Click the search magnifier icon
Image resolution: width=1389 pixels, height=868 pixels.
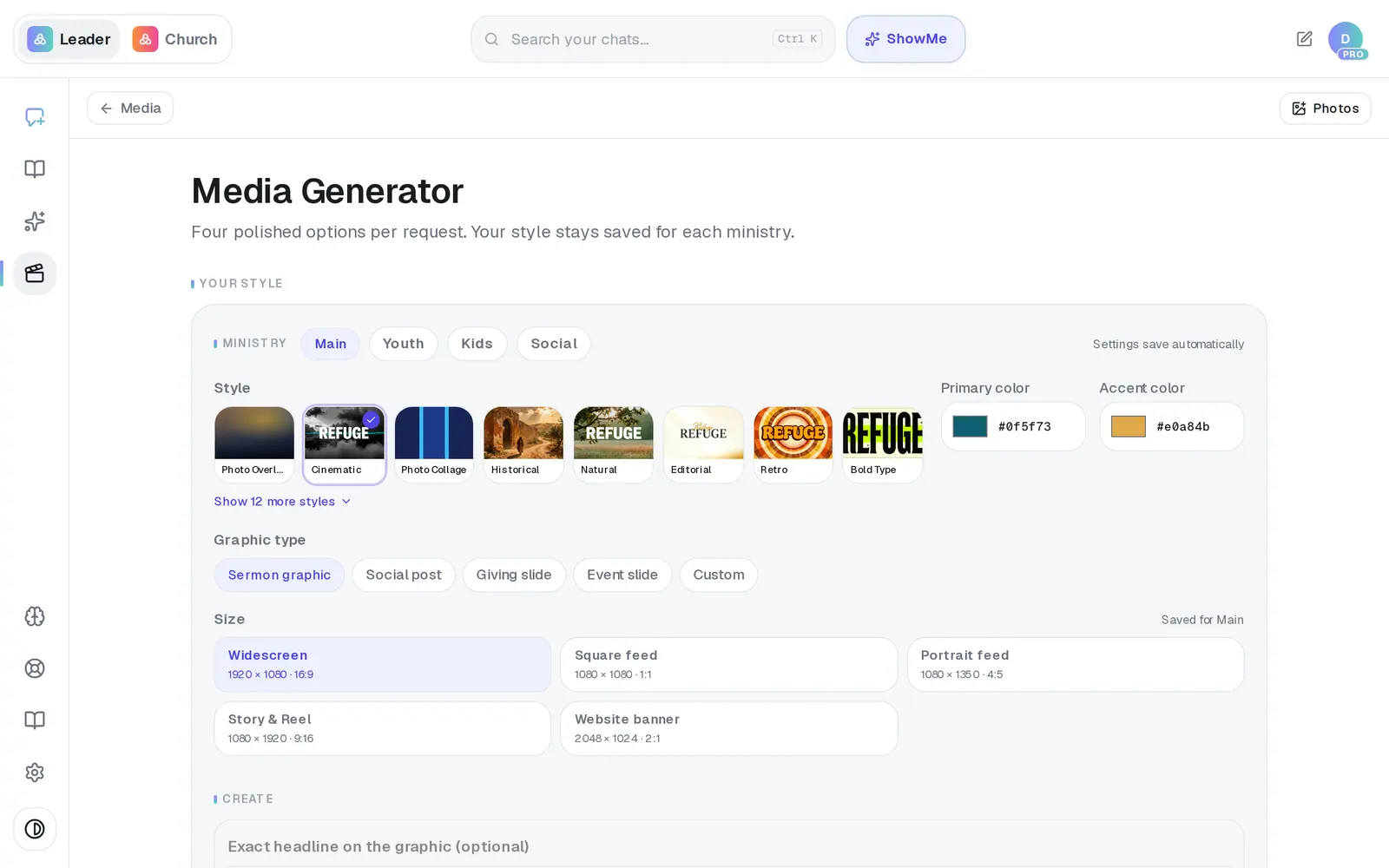[491, 39]
